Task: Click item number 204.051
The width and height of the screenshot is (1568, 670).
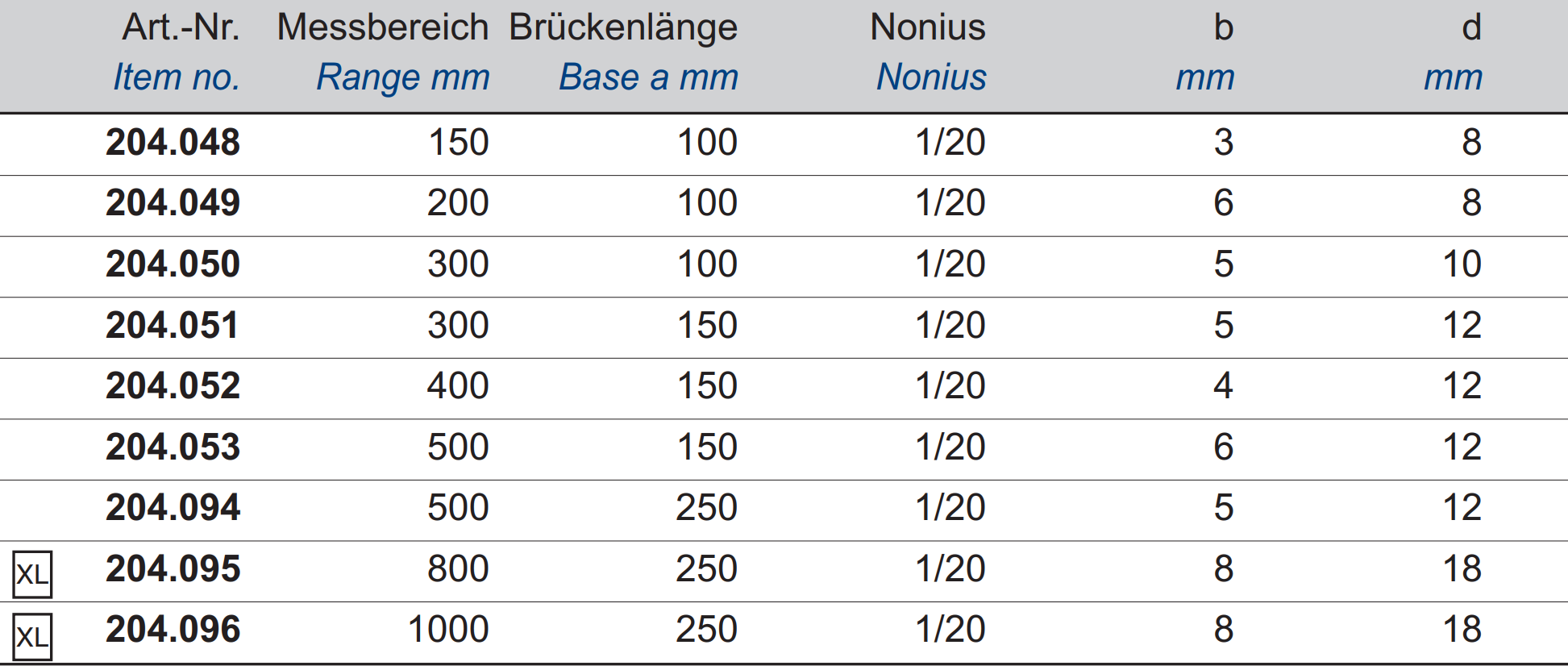Action: coord(173,326)
